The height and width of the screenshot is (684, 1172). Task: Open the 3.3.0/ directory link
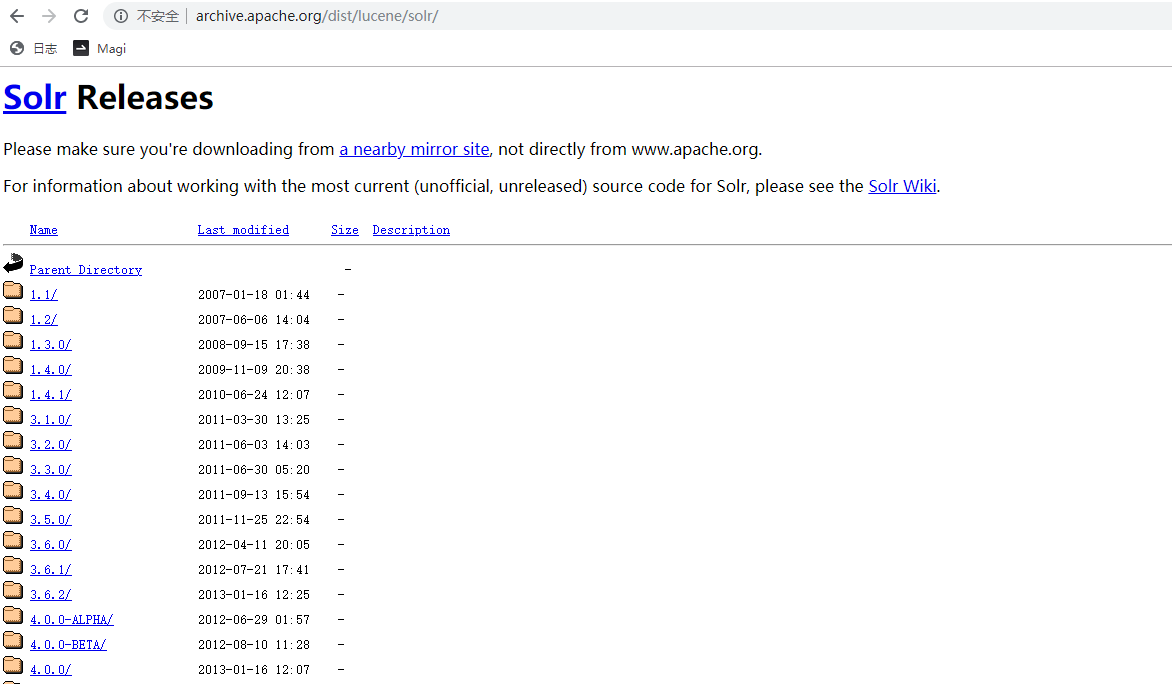(x=51, y=470)
